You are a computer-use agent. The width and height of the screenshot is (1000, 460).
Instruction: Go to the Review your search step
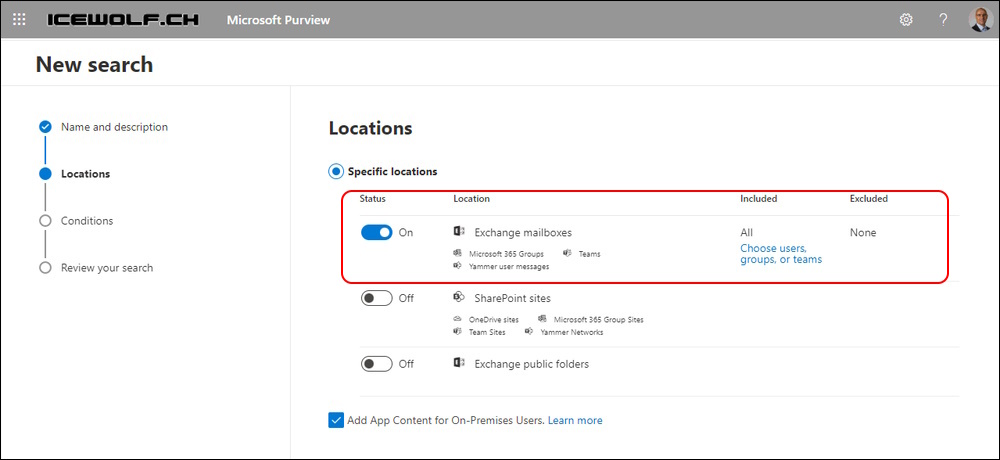107,268
